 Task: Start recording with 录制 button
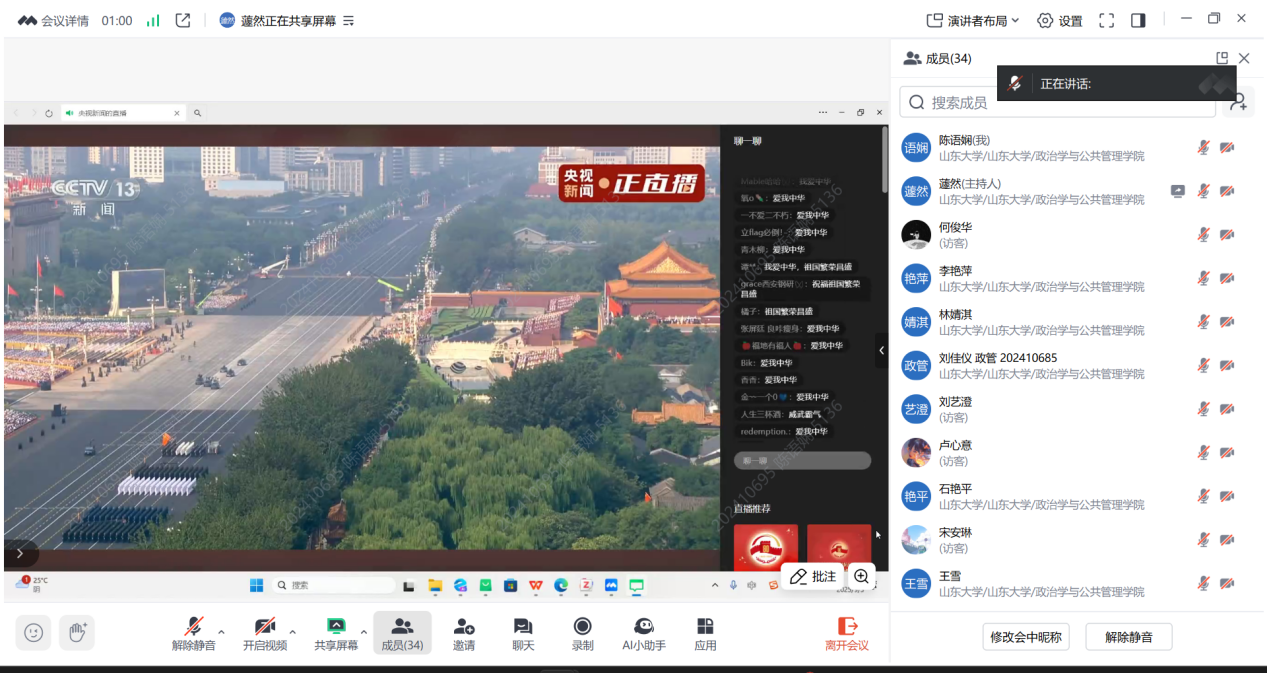582,633
